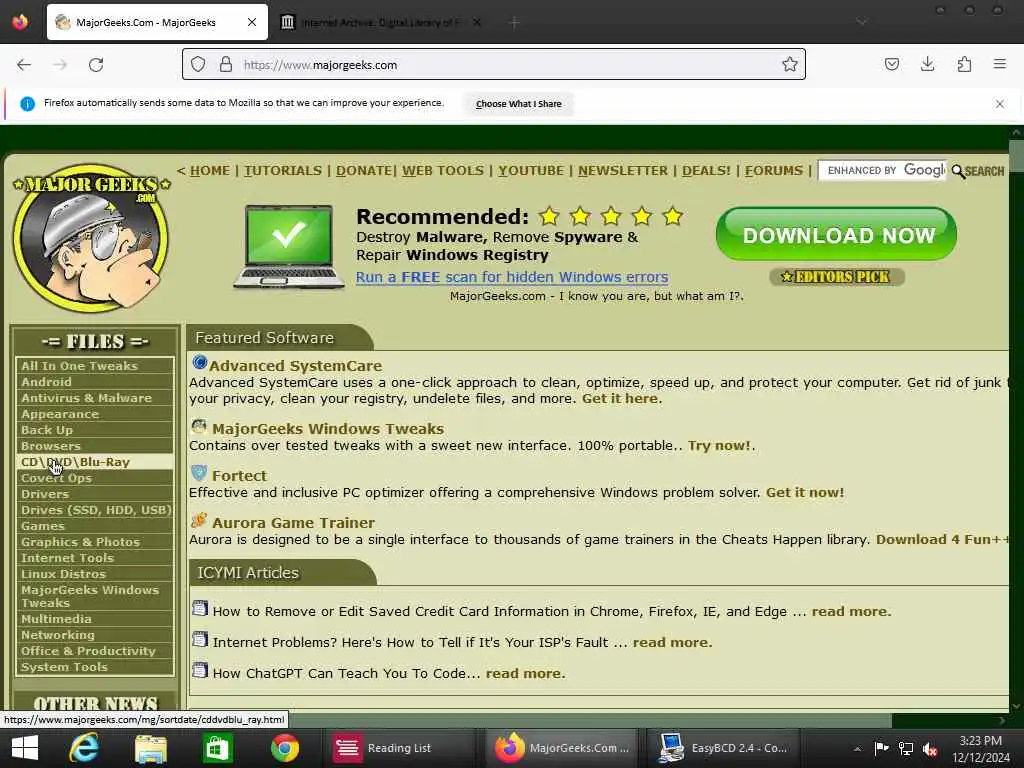
Task: Click the Fortect shield icon
Action: coord(199,473)
